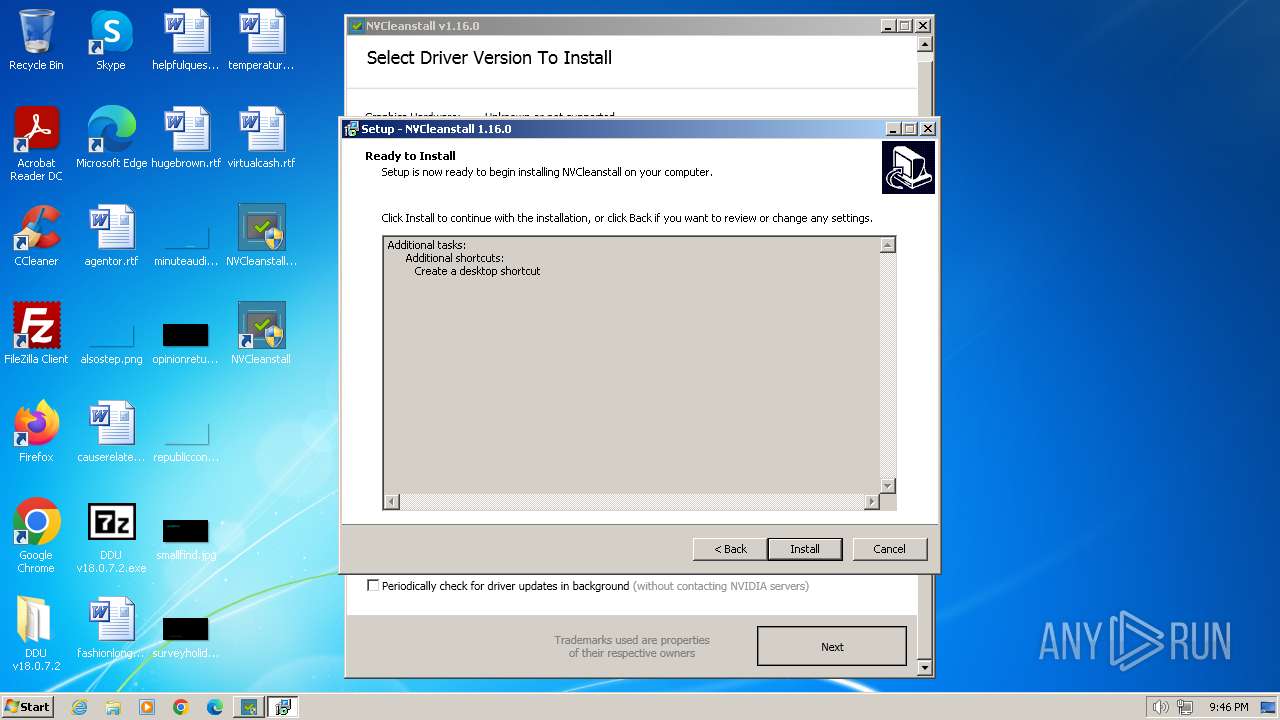The width and height of the screenshot is (1280, 720).
Task: Open hugebrown.rtf file icon
Action: [186, 137]
